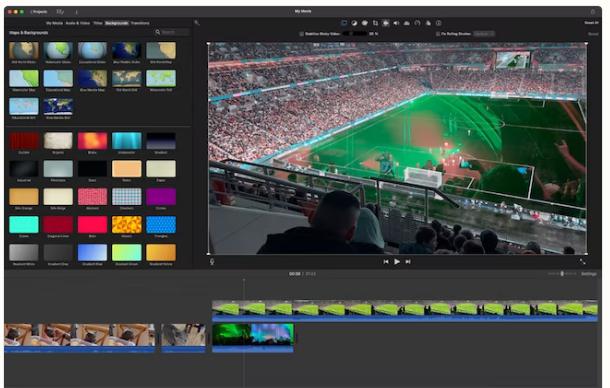The height and width of the screenshot is (388, 610).
Task: Open the speed speedometer tool
Action: tap(417, 23)
